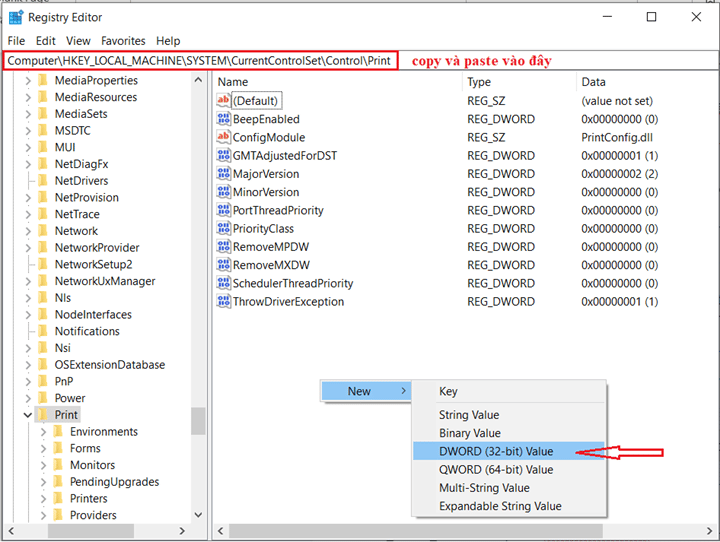Choose DWORD (32-bit) Value from submenu
Viewport: 720px width, 542px height.
tap(495, 451)
